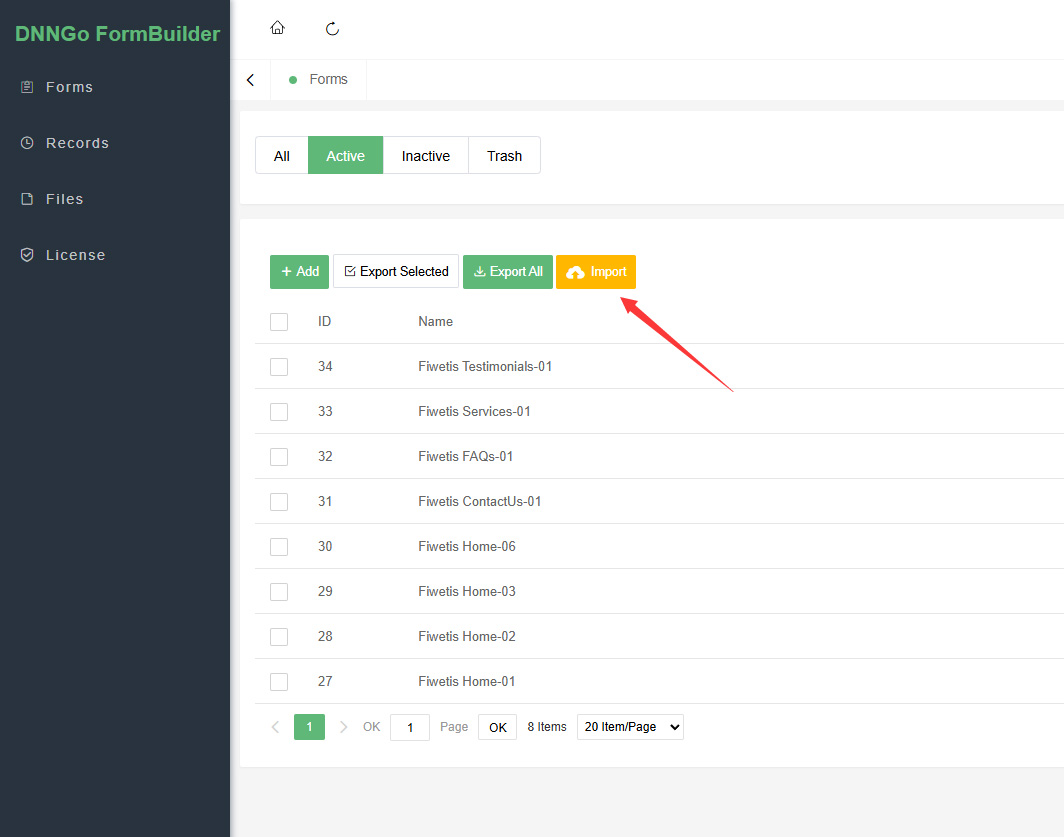
Task: Click the Fiwetis Testimonials-01 name
Action: coord(485,367)
